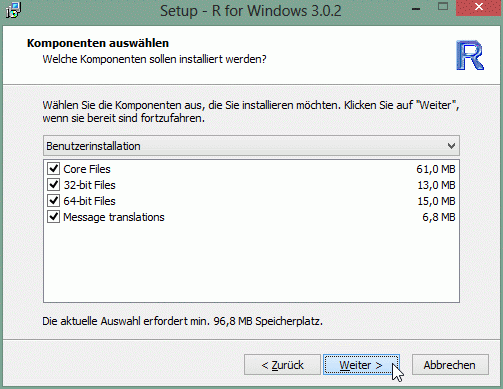Click the Message translations label
The height and width of the screenshot is (389, 503).
(x=114, y=217)
